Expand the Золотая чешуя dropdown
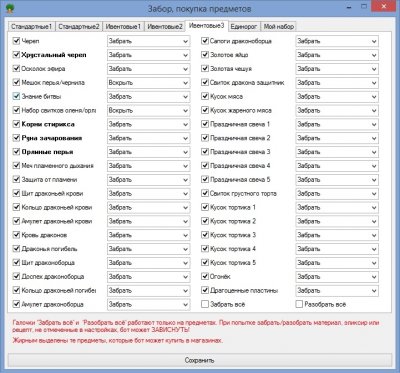This screenshot has height=373, width=400. [x=337, y=69]
